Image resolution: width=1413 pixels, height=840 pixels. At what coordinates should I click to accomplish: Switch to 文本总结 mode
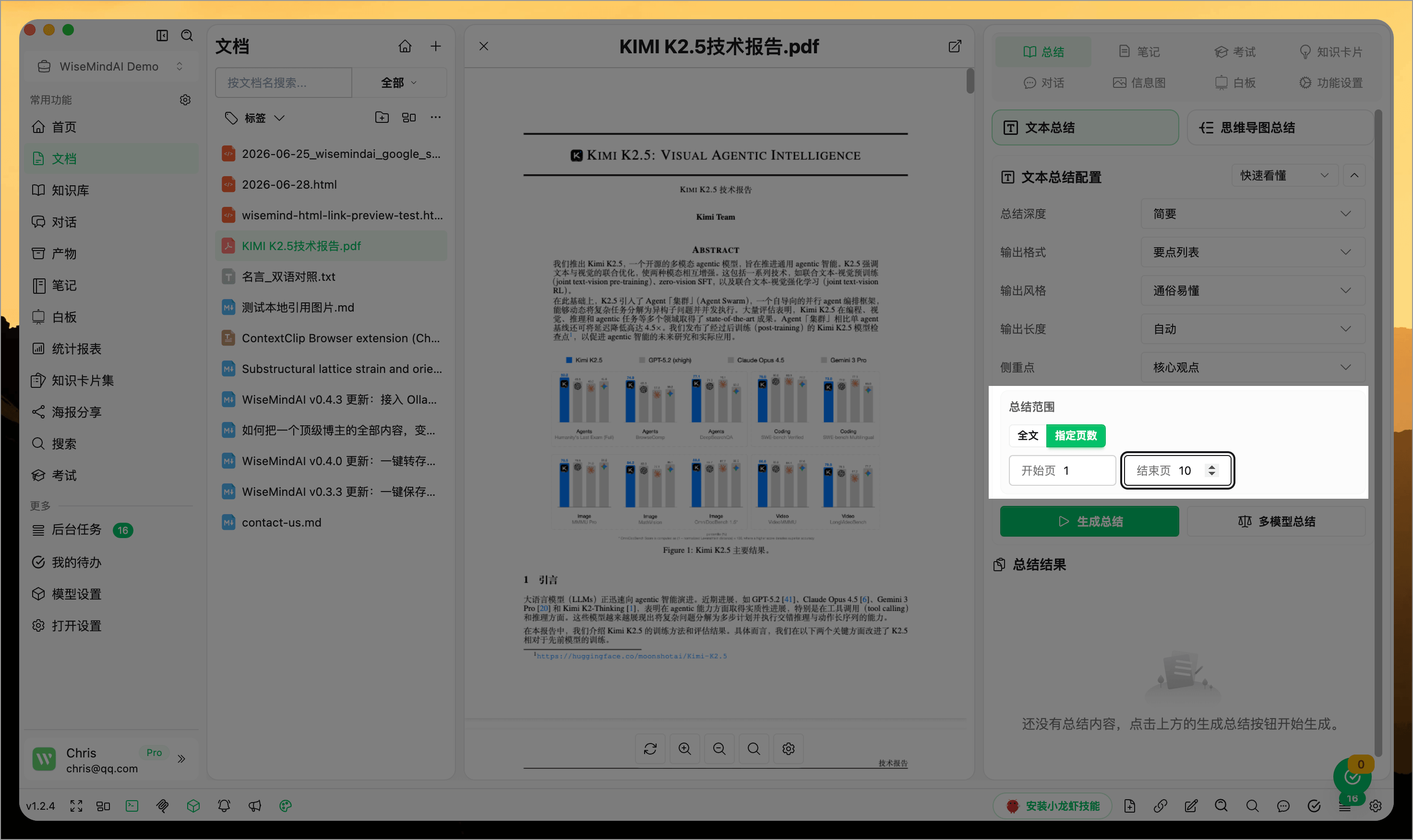coord(1085,127)
